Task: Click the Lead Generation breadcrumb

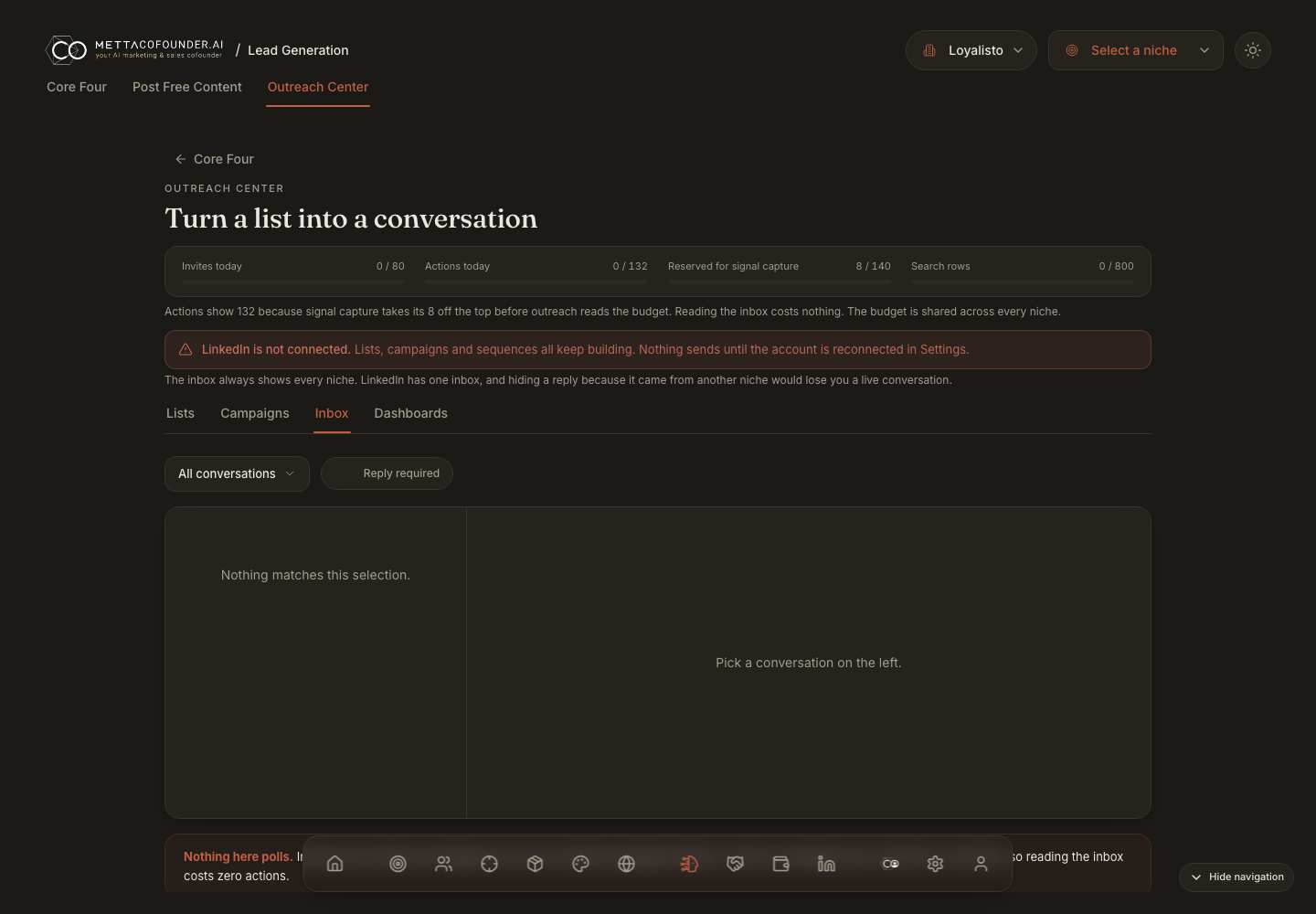Action: (298, 50)
